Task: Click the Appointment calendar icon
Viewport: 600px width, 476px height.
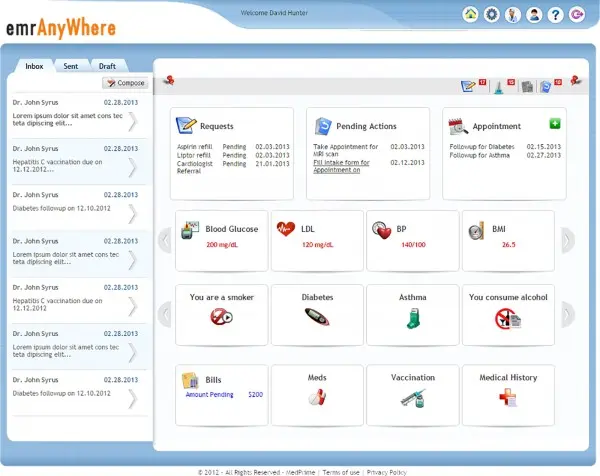Action: pyautogui.click(x=458, y=127)
